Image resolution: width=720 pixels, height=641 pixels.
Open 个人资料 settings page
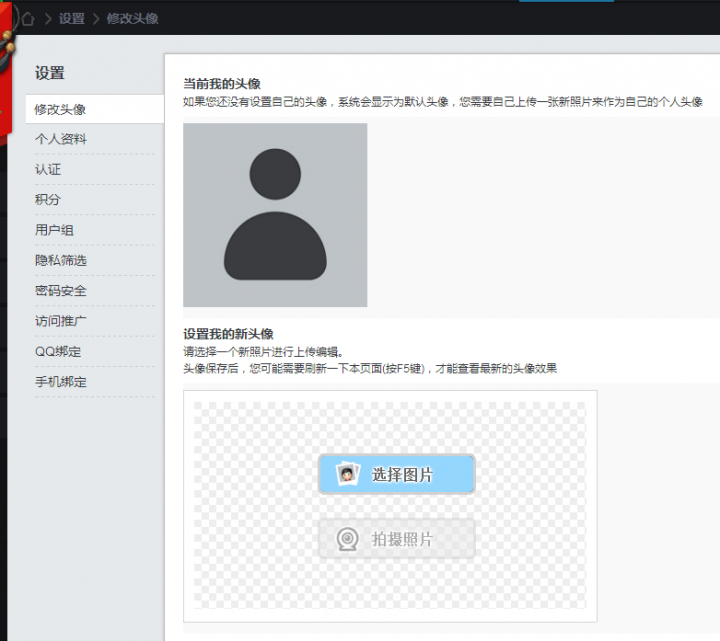[60, 139]
